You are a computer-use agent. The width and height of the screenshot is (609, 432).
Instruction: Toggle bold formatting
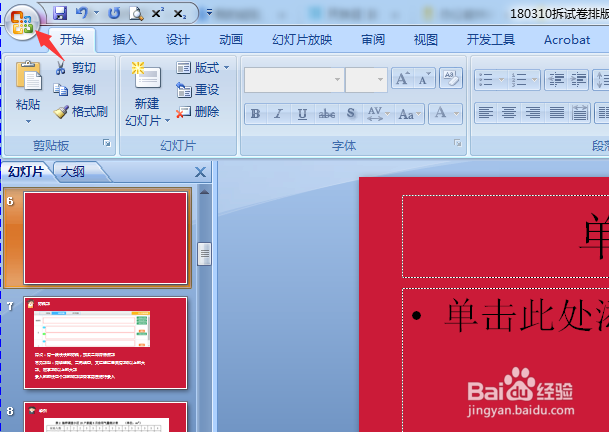click(x=256, y=114)
